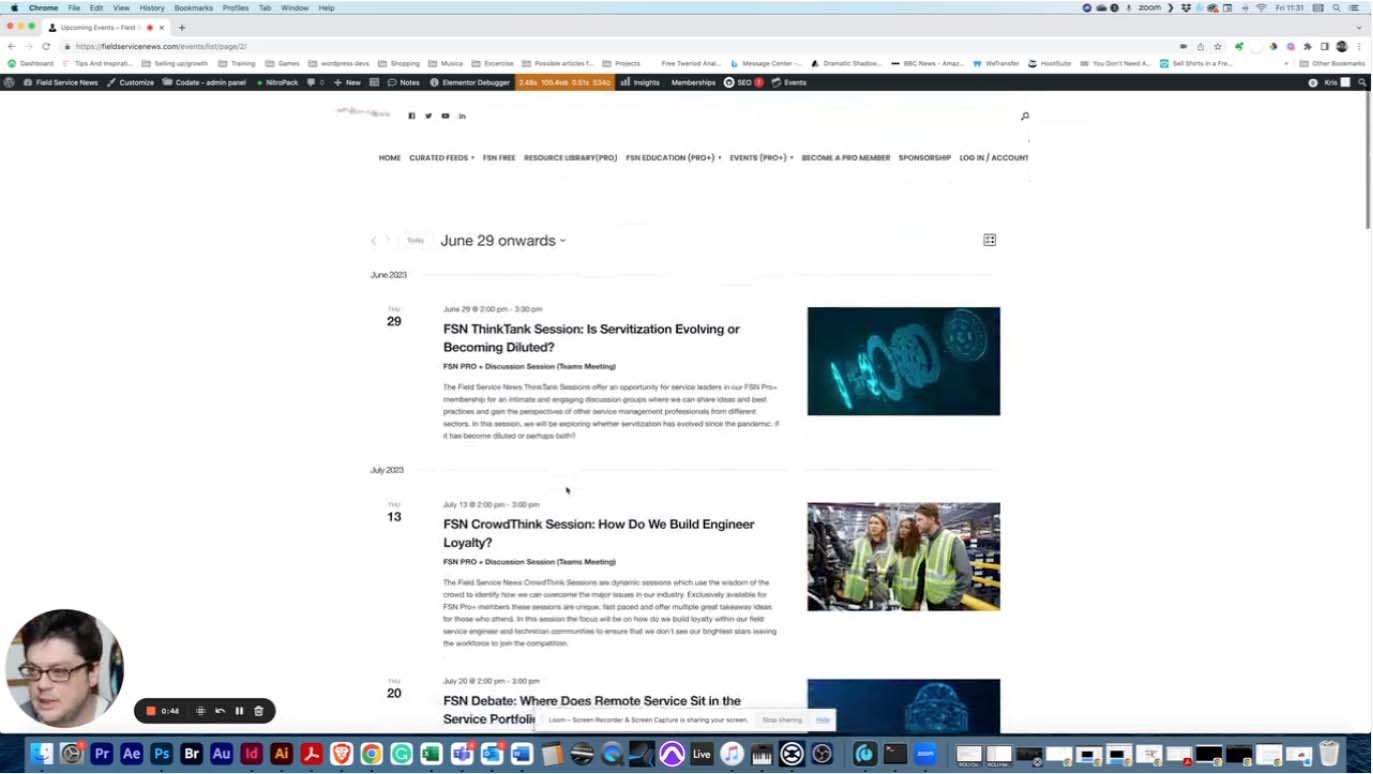
Task: Open the LinkedIn social icon
Action: pos(462,116)
